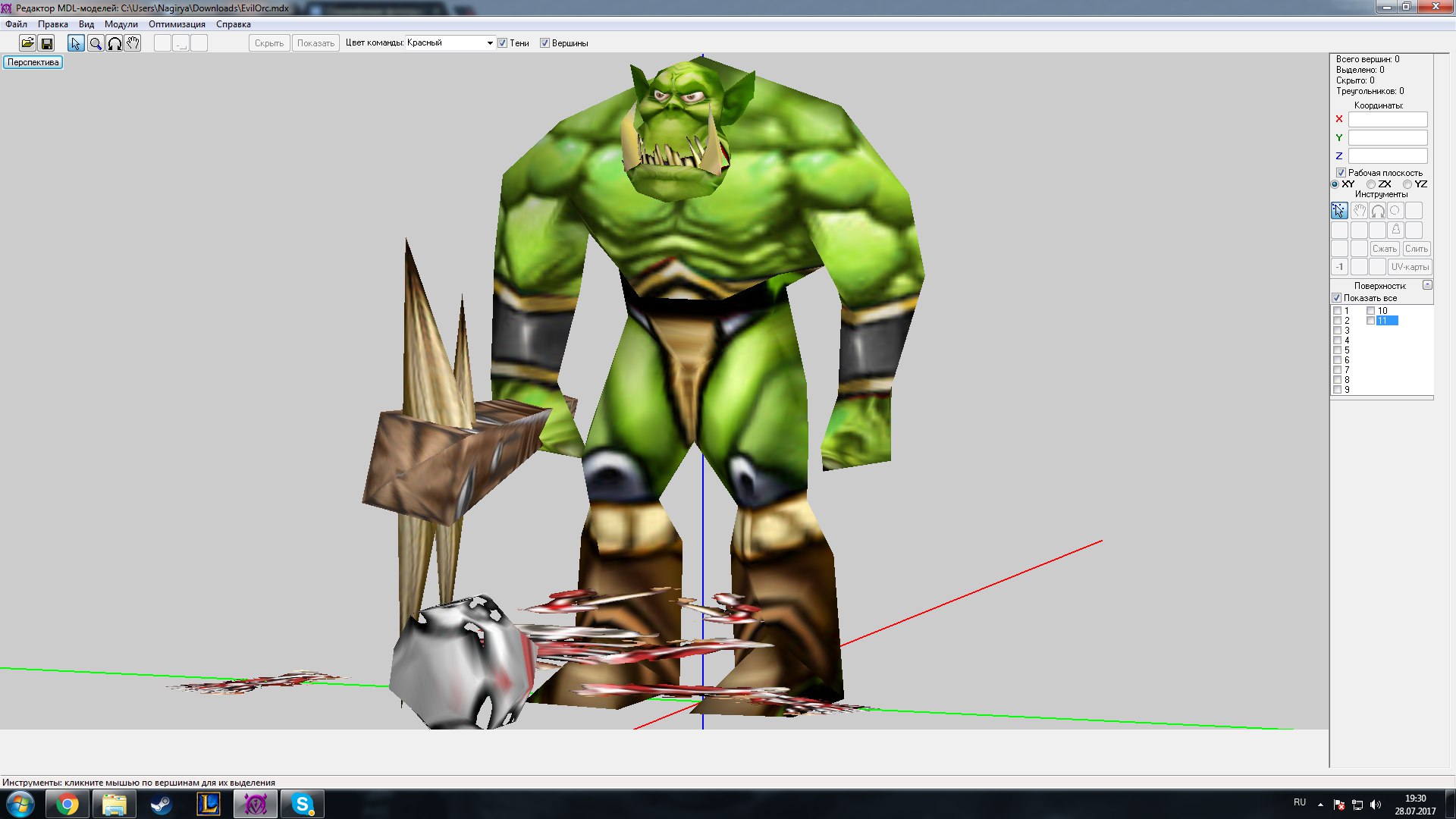1456x819 pixels.
Task: Check surface 11 checkbox
Action: 1371,321
